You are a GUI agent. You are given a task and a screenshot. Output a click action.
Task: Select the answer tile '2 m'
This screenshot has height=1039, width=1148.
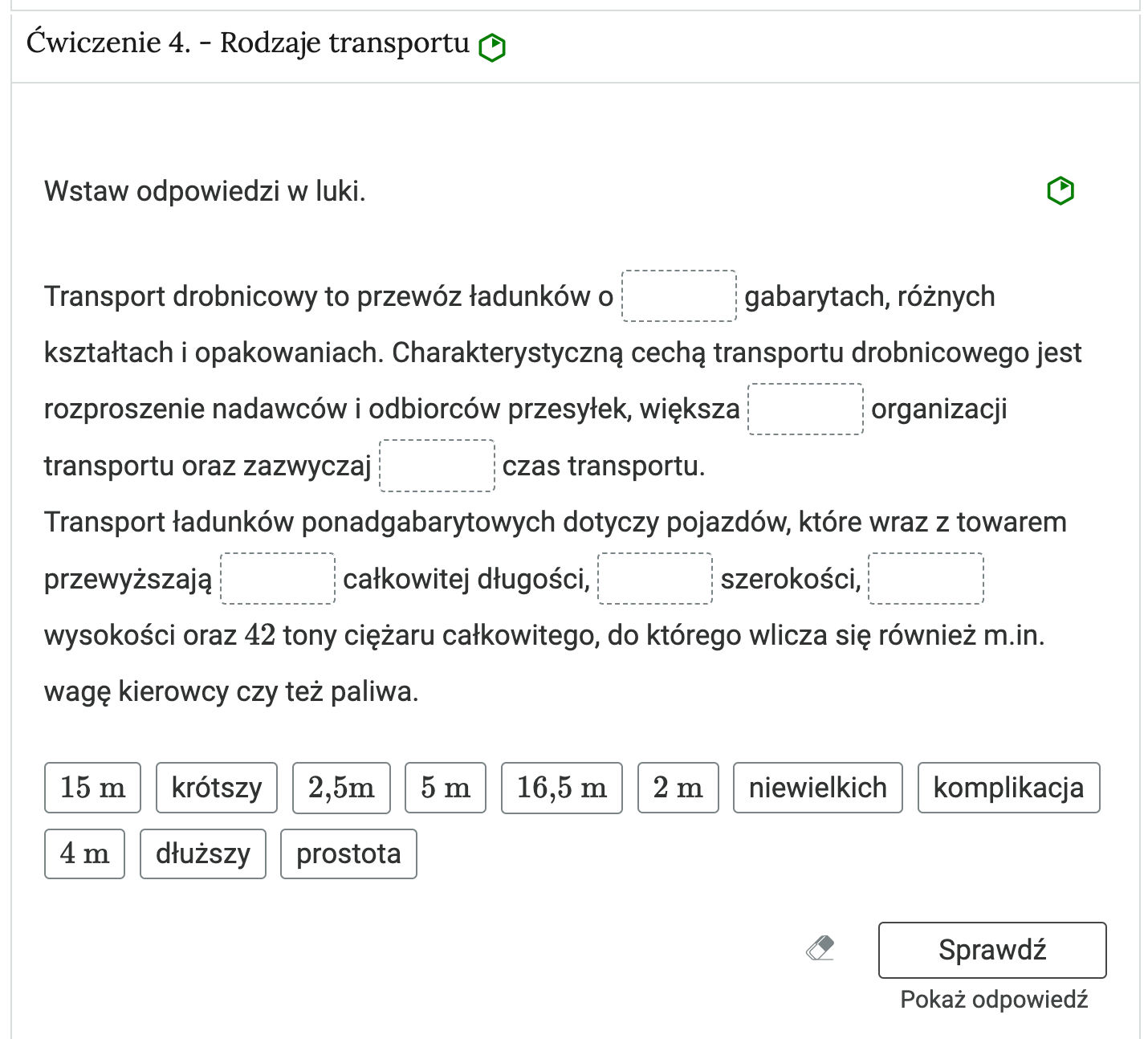tap(678, 788)
